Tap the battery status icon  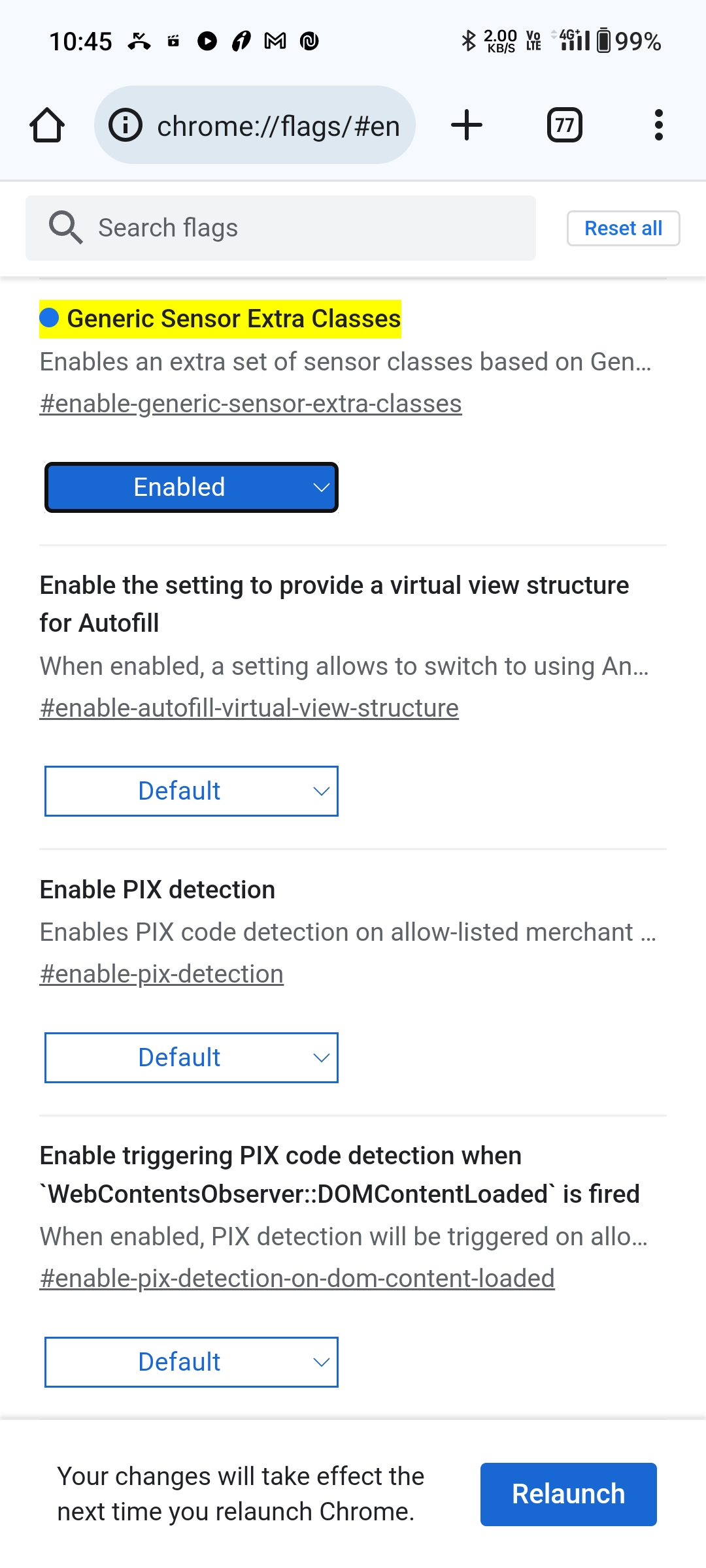(604, 41)
